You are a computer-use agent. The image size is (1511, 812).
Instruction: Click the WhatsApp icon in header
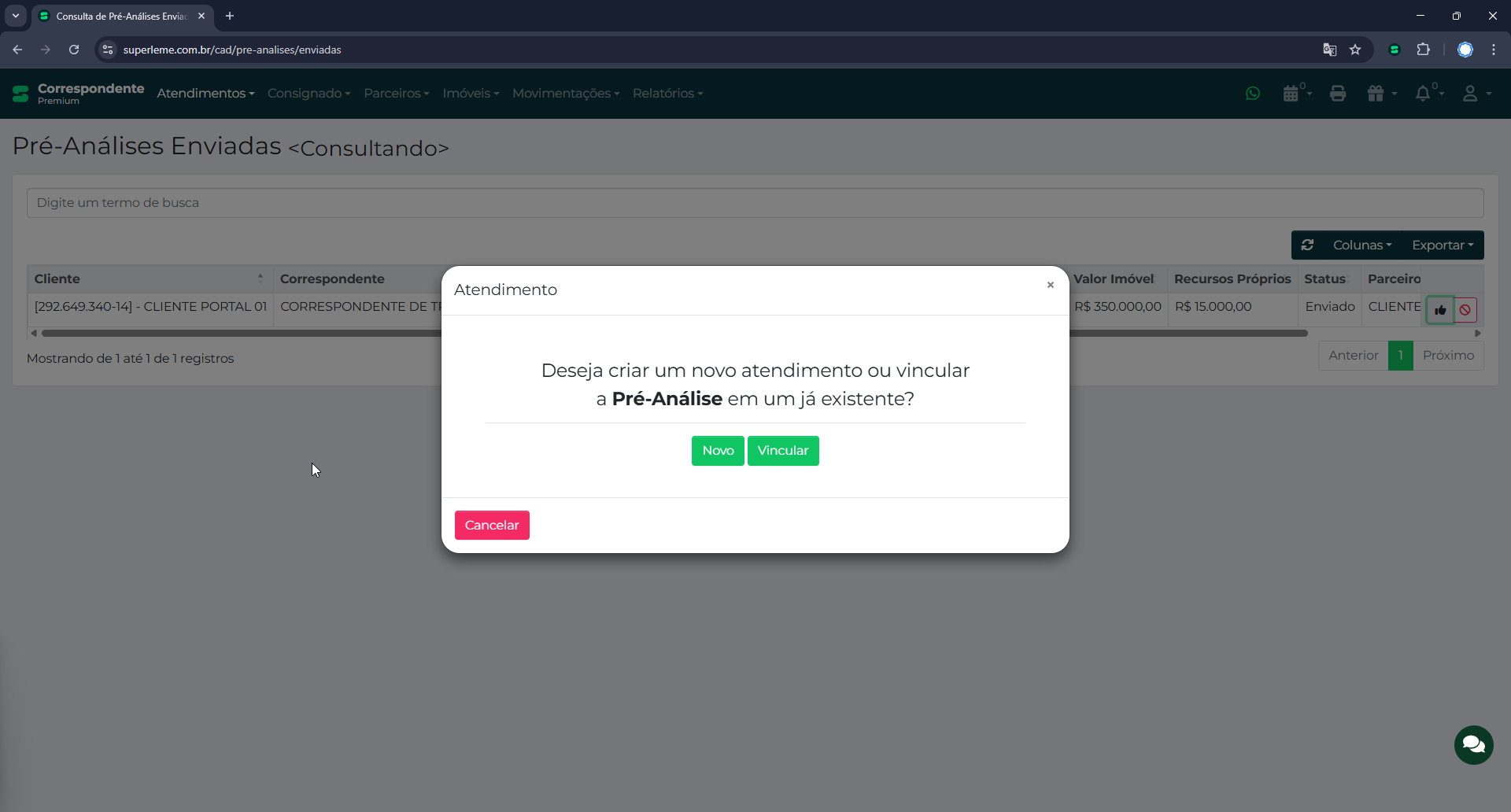pyautogui.click(x=1253, y=94)
